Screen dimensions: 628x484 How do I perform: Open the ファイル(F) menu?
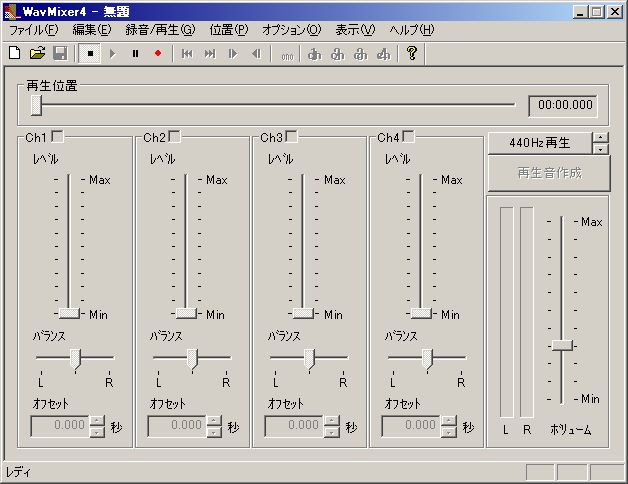34,30
